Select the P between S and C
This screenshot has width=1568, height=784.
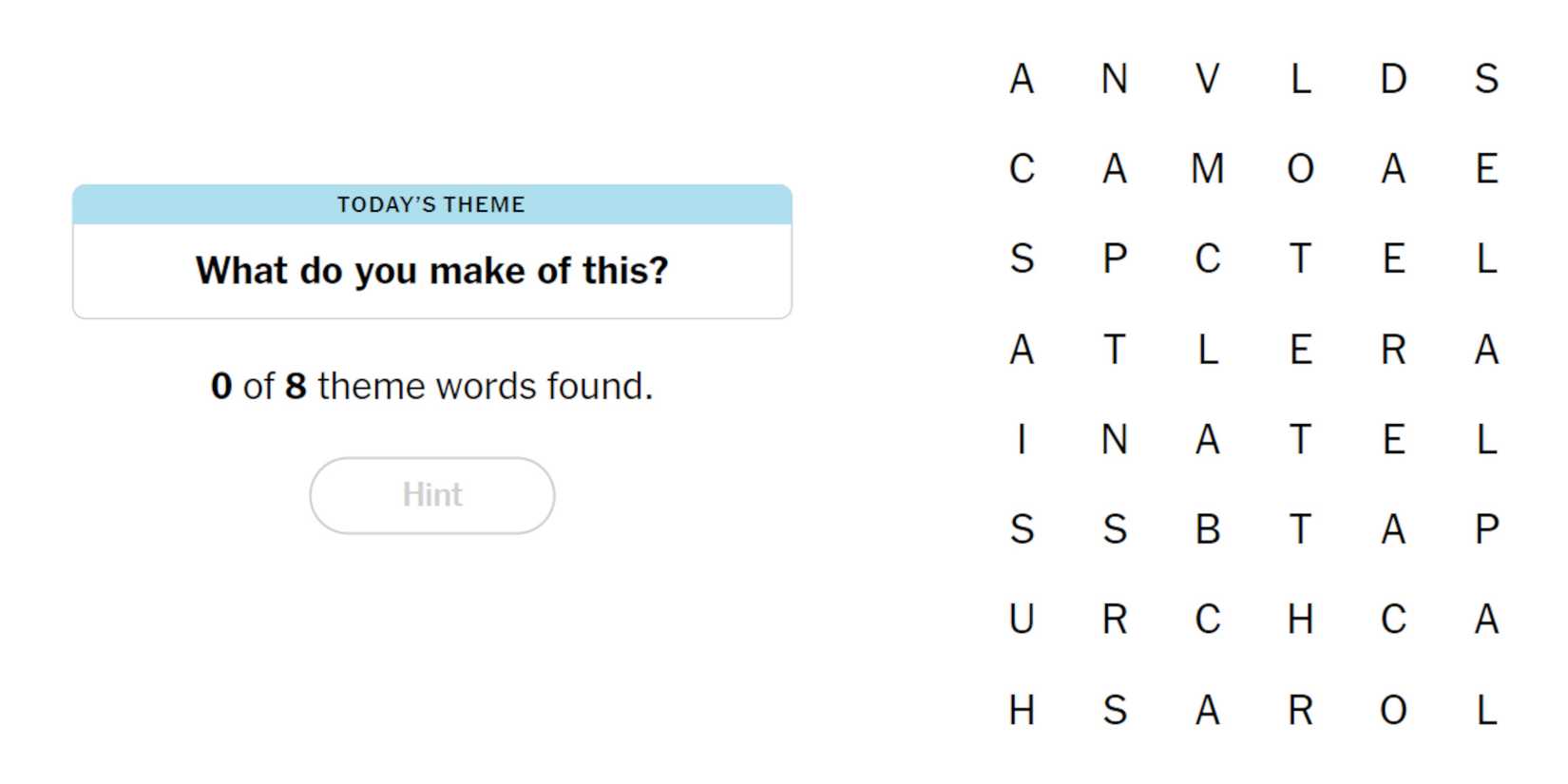[x=1115, y=258]
